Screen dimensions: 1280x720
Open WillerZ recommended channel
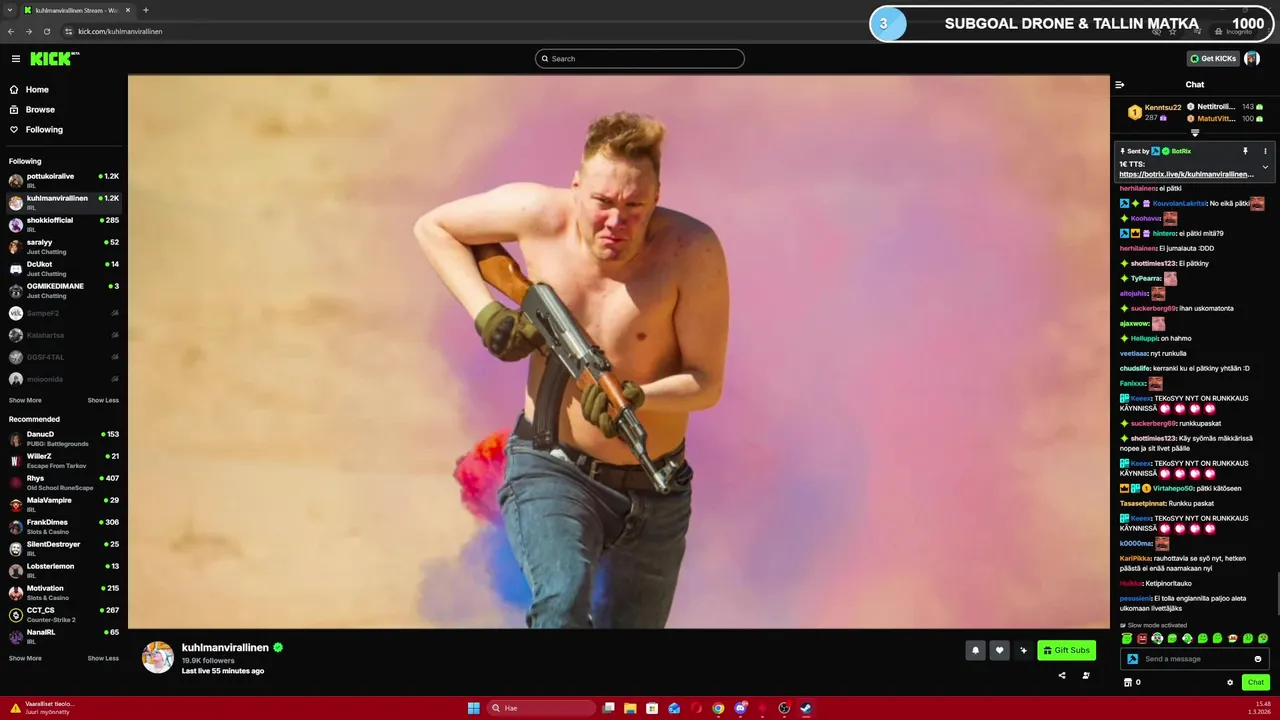(64, 461)
